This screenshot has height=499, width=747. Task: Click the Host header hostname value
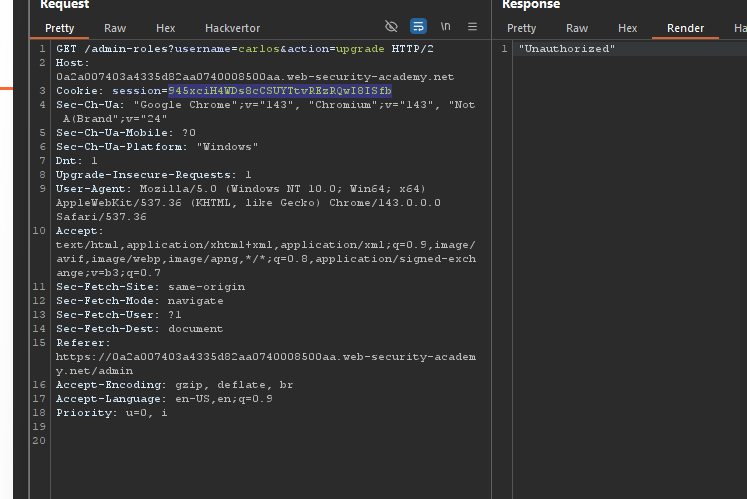[x=255, y=77]
